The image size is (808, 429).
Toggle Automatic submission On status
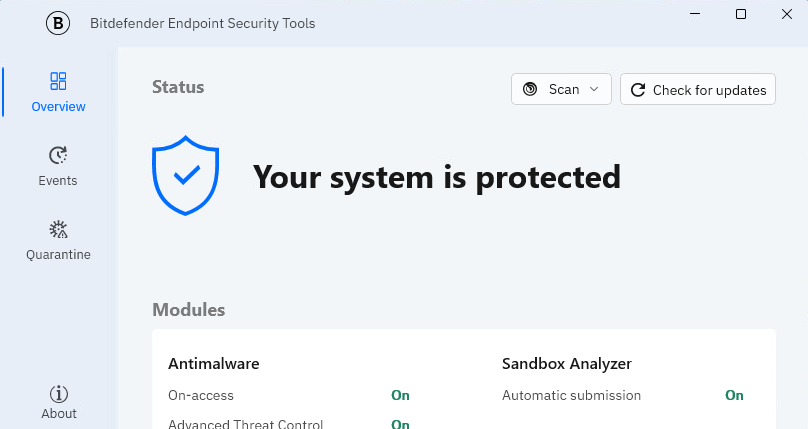tap(734, 395)
